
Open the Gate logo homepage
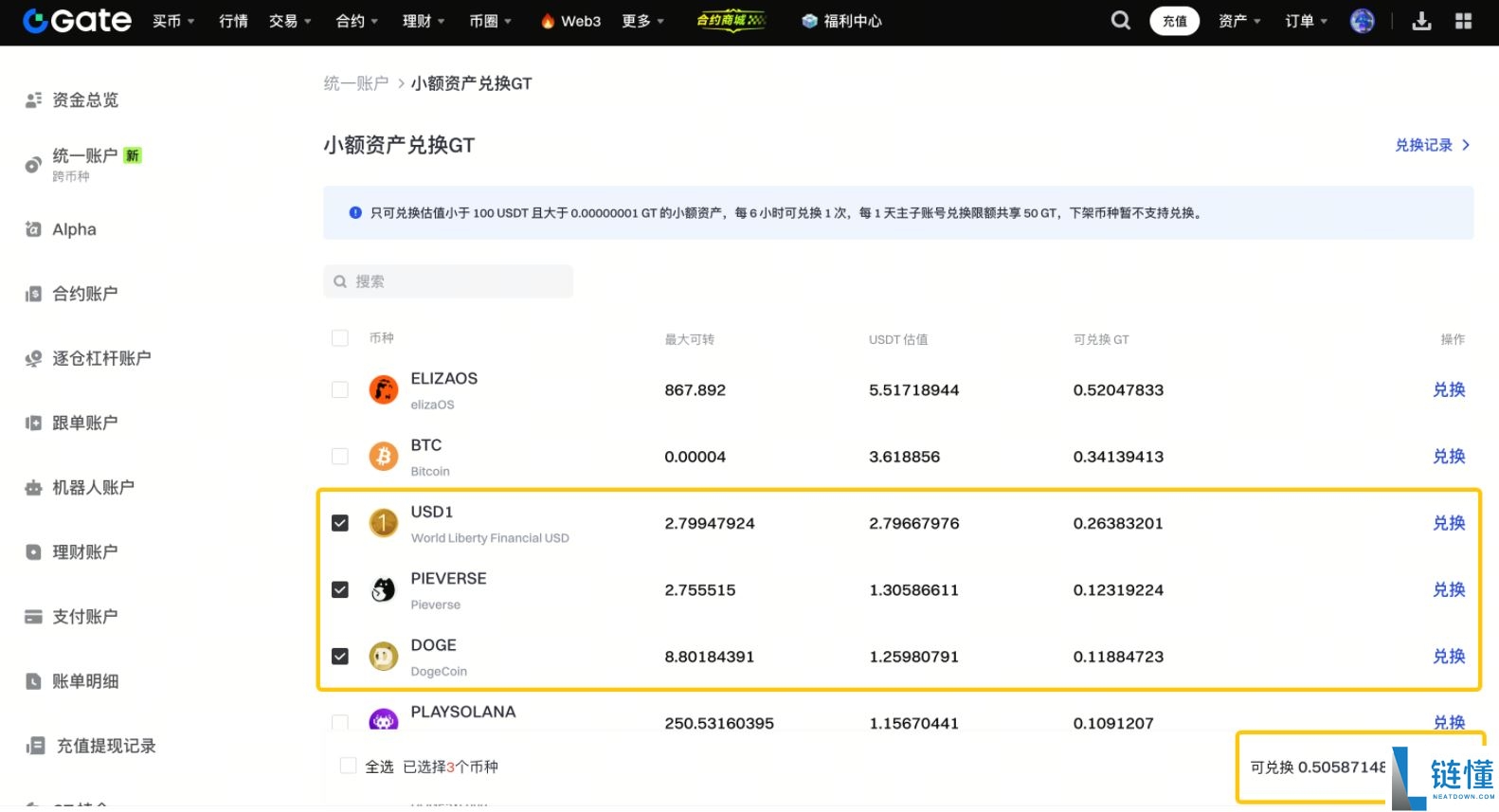[x=77, y=21]
